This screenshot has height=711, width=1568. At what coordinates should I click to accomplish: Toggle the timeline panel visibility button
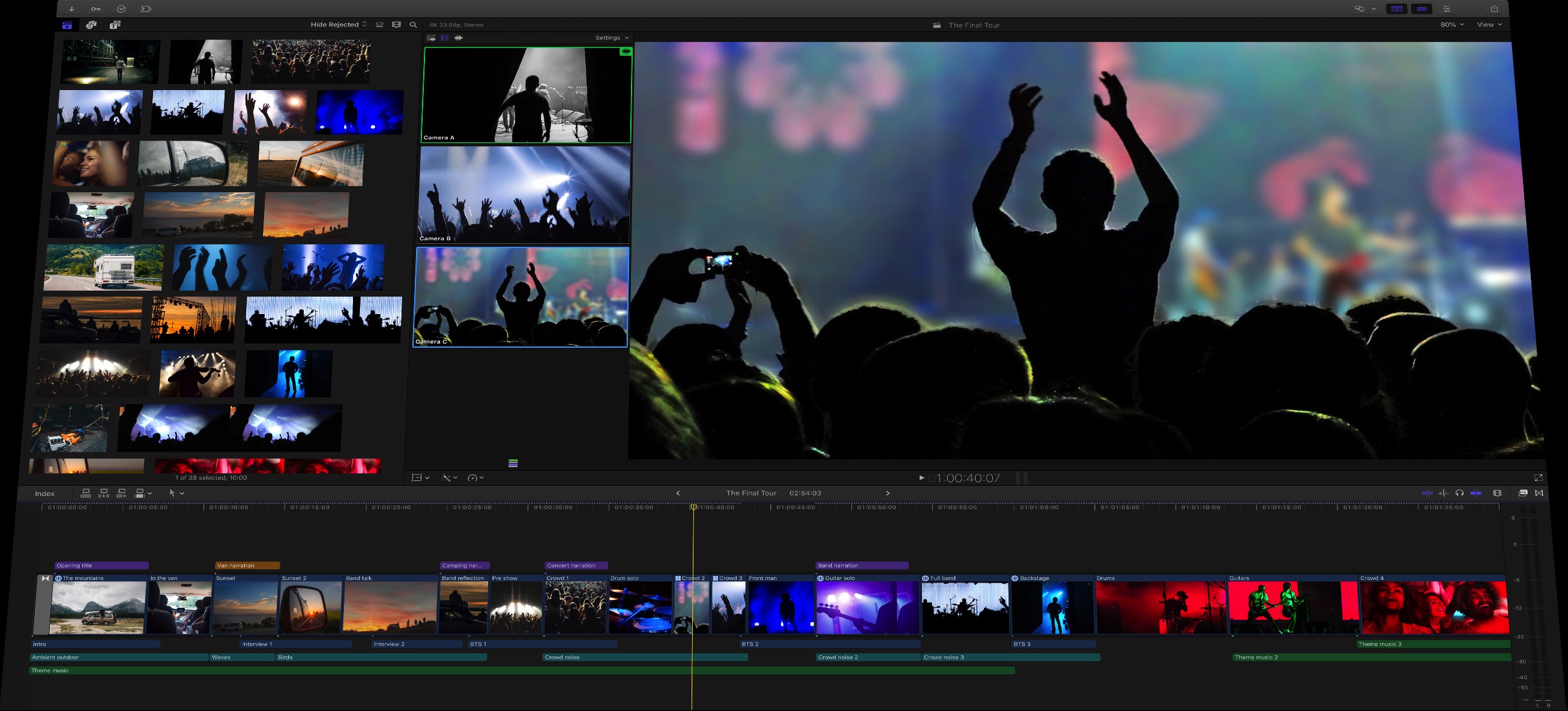(x=1422, y=9)
